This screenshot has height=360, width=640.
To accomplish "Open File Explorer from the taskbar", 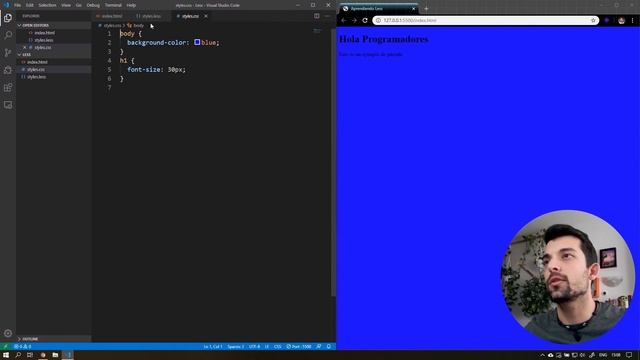I will (x=55, y=355).
